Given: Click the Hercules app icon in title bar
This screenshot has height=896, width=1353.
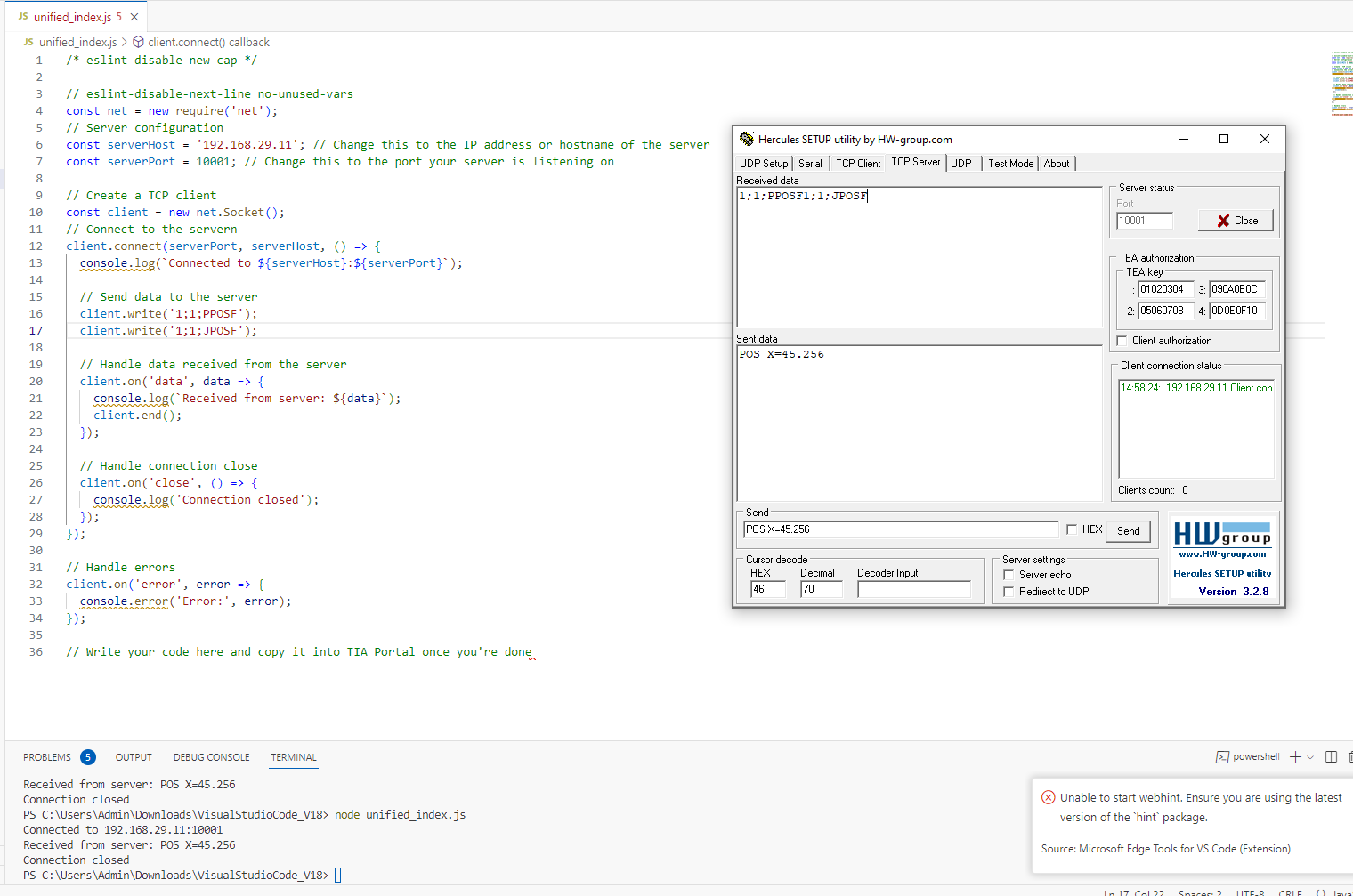Looking at the screenshot, I should [x=746, y=139].
